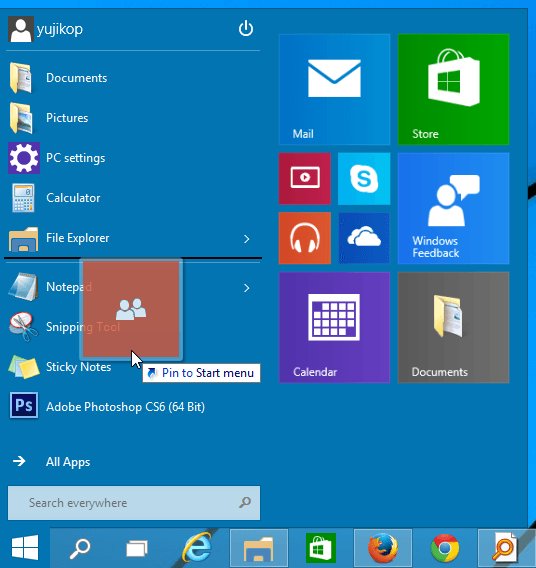Expand the File Explorer jump list arrow
This screenshot has height=568, width=536.
tap(247, 239)
